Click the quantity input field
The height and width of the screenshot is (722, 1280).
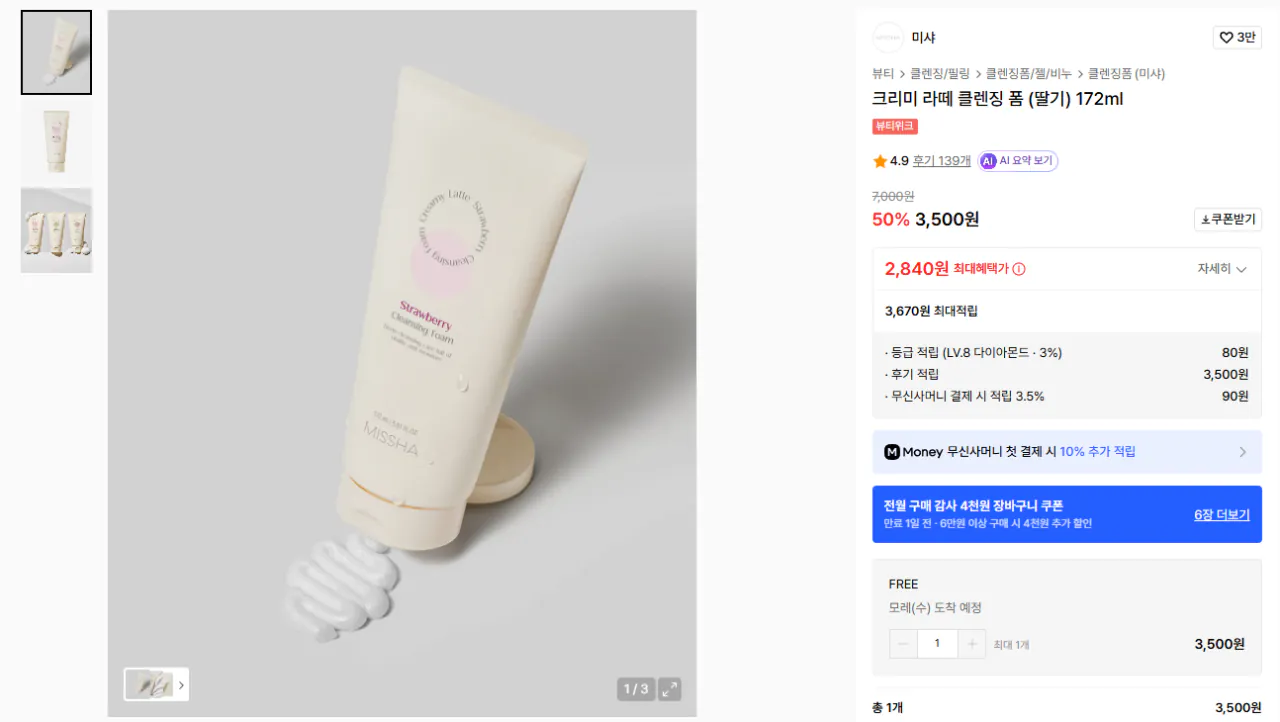pyautogui.click(x=937, y=644)
